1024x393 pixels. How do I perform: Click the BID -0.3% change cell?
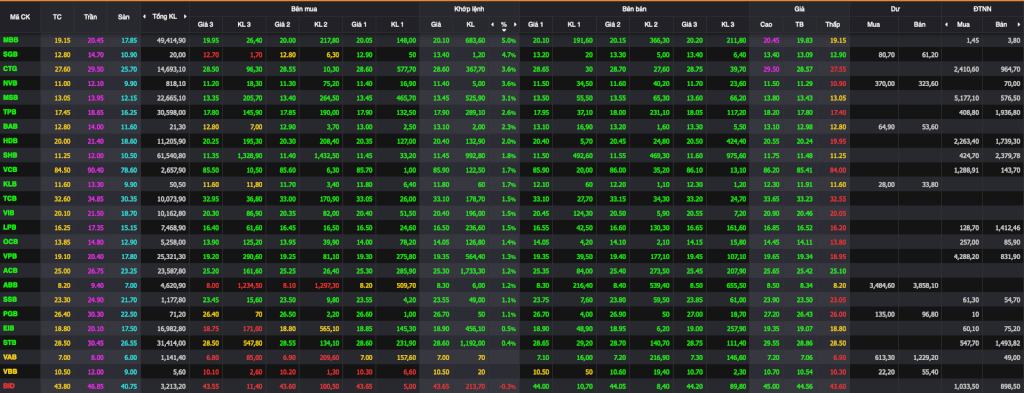tap(507, 385)
